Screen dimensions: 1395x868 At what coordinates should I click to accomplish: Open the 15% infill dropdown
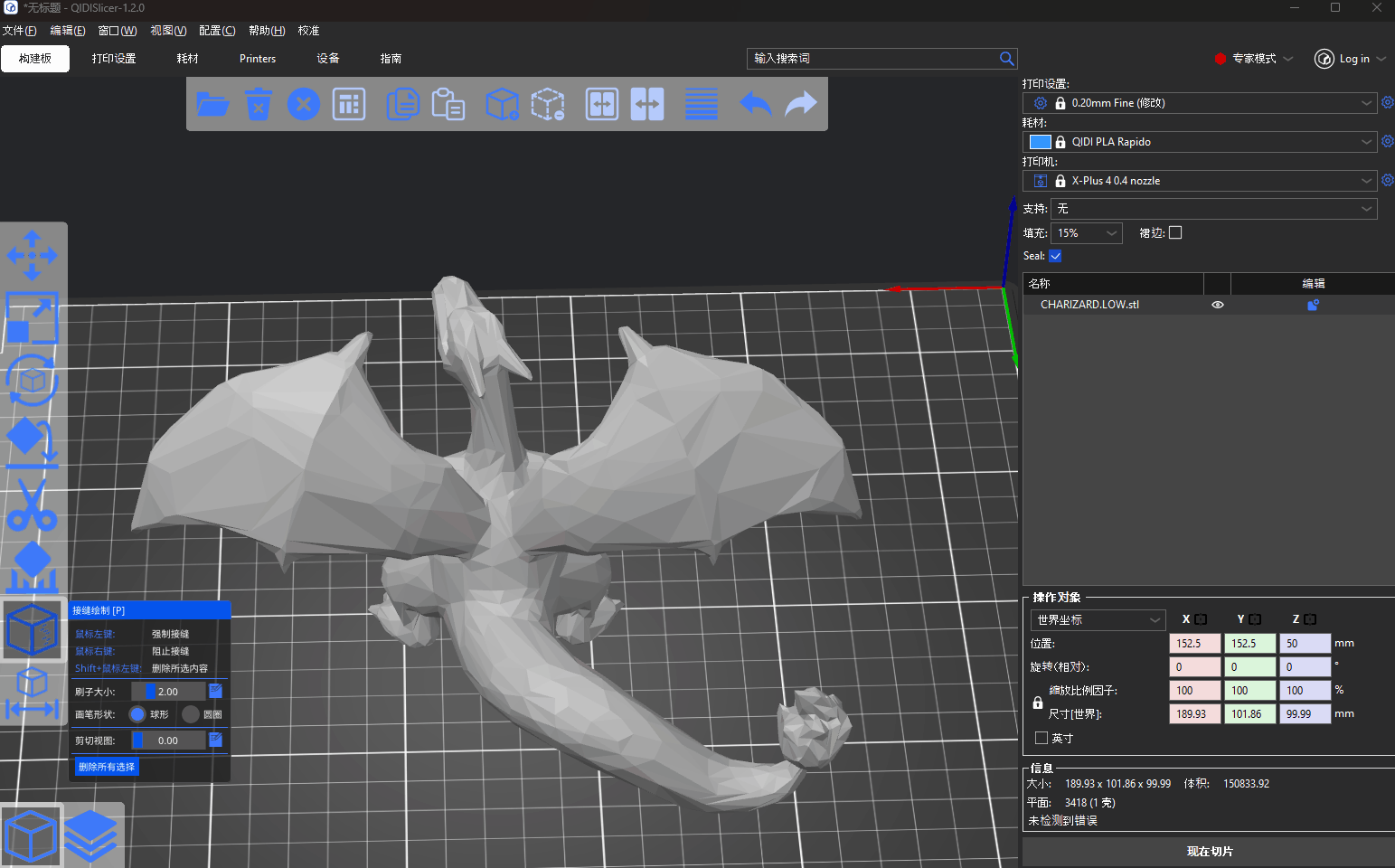click(1087, 233)
